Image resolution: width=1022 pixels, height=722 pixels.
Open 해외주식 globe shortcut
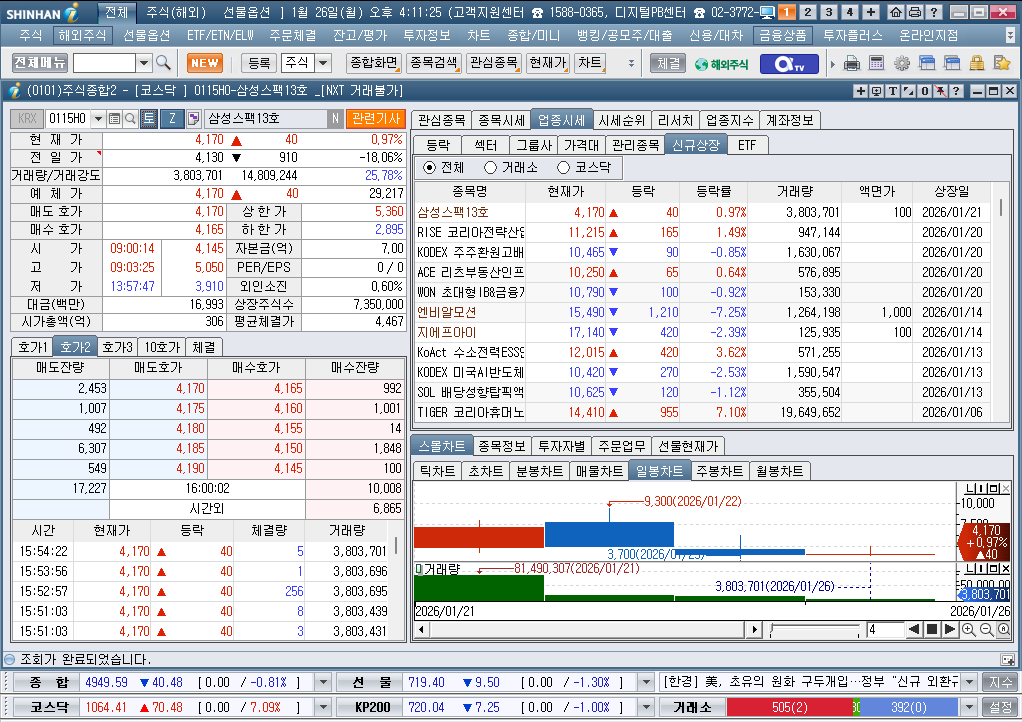coord(722,64)
